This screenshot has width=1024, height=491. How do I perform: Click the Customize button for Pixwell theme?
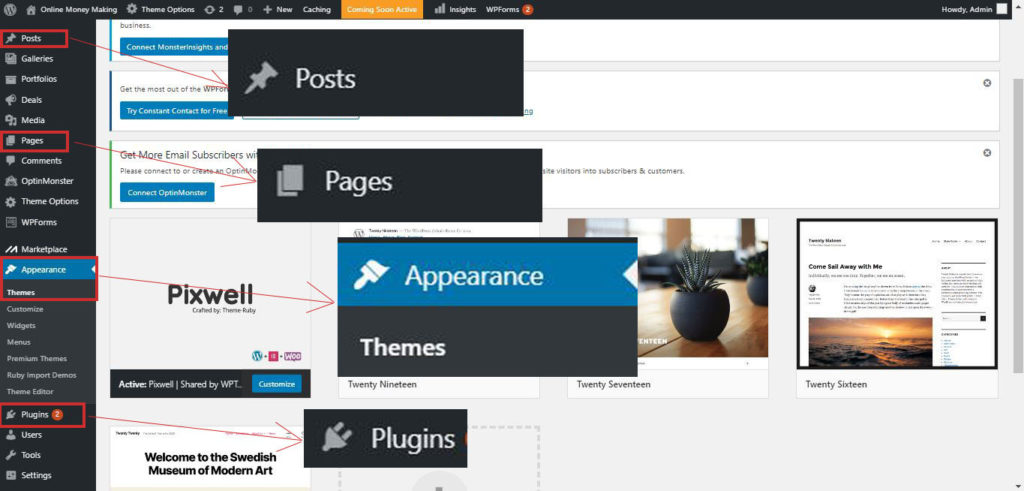point(276,384)
